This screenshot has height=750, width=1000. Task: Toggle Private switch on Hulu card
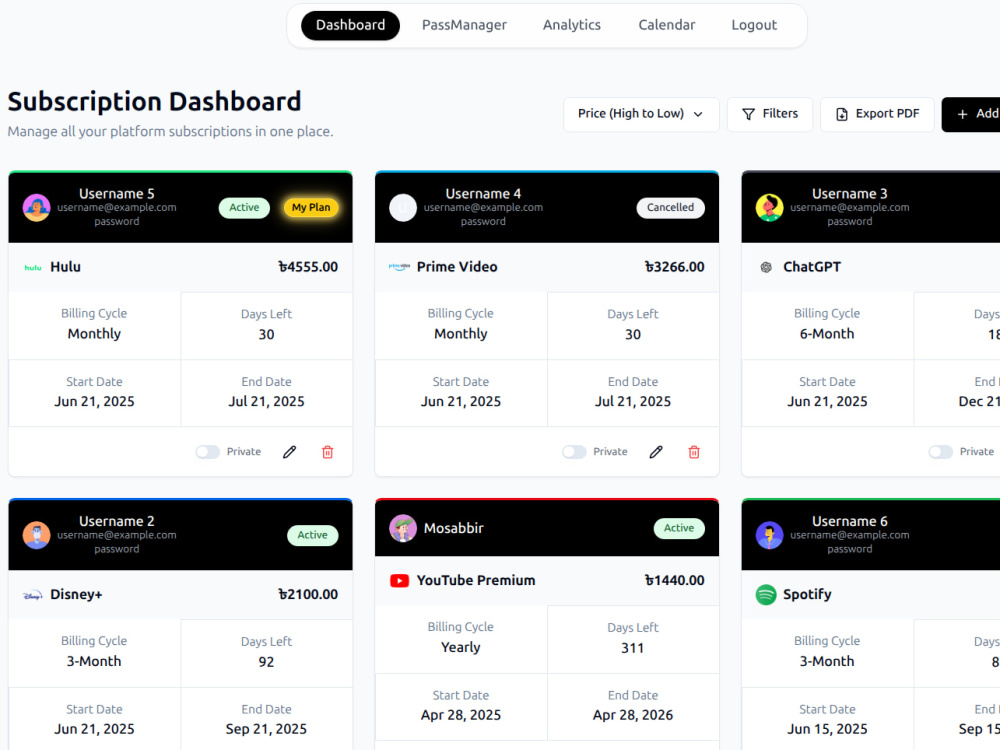207,452
